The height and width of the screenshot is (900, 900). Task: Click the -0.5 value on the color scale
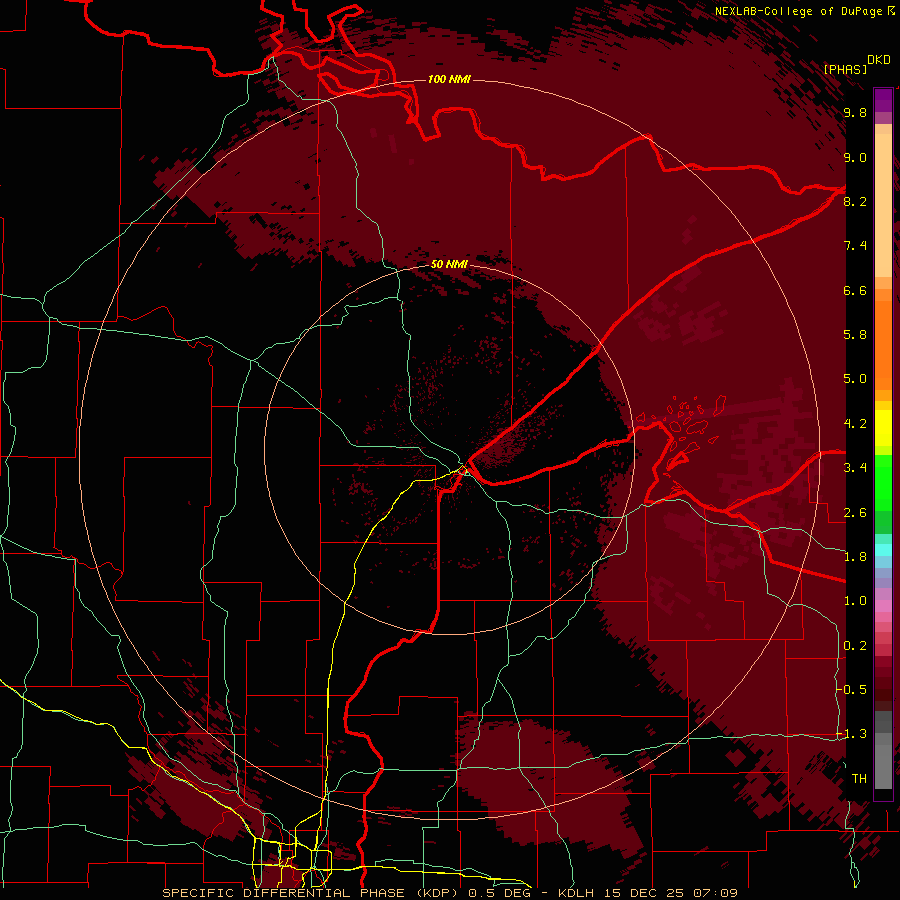click(851, 689)
